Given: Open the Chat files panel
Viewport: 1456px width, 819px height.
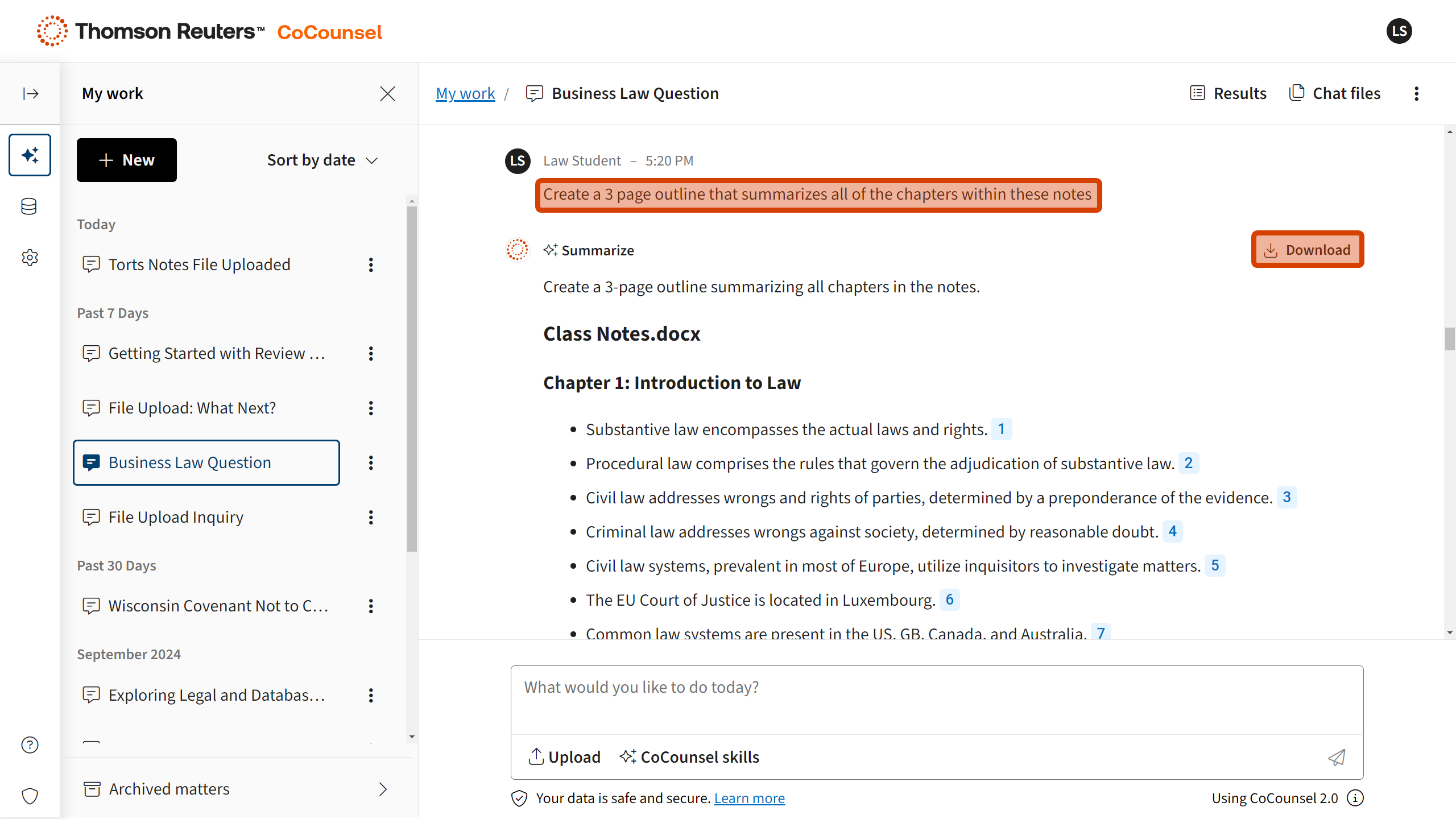Looking at the screenshot, I should tap(1335, 93).
